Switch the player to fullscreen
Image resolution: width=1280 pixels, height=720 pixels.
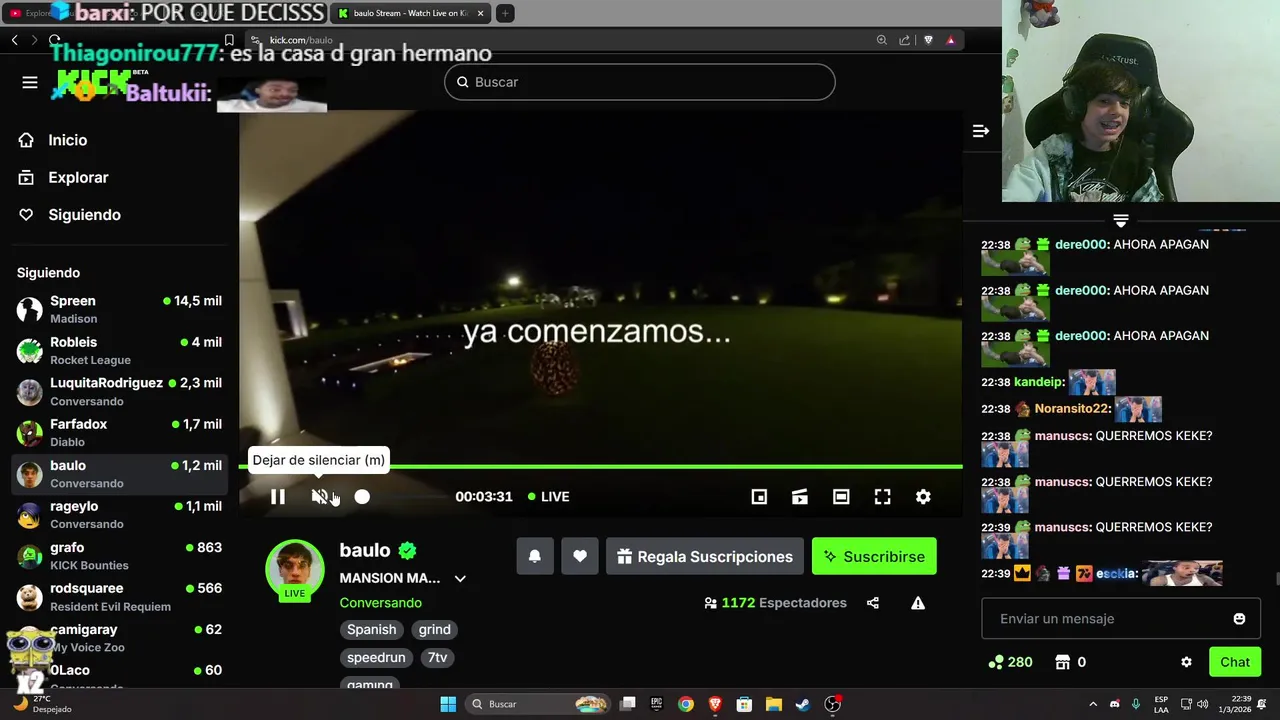(882, 497)
